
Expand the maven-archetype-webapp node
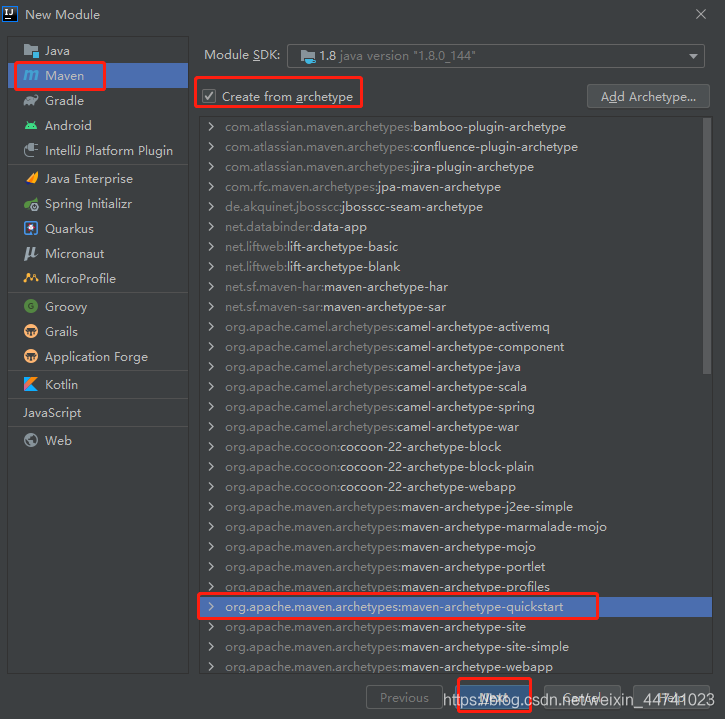[x=211, y=666]
